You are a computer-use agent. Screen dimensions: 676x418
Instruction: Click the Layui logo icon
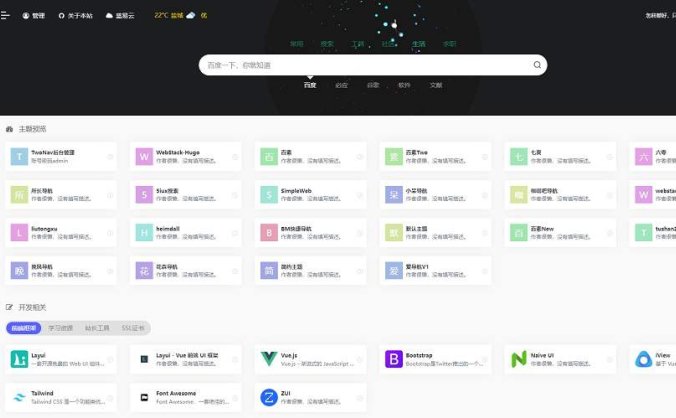point(19,359)
